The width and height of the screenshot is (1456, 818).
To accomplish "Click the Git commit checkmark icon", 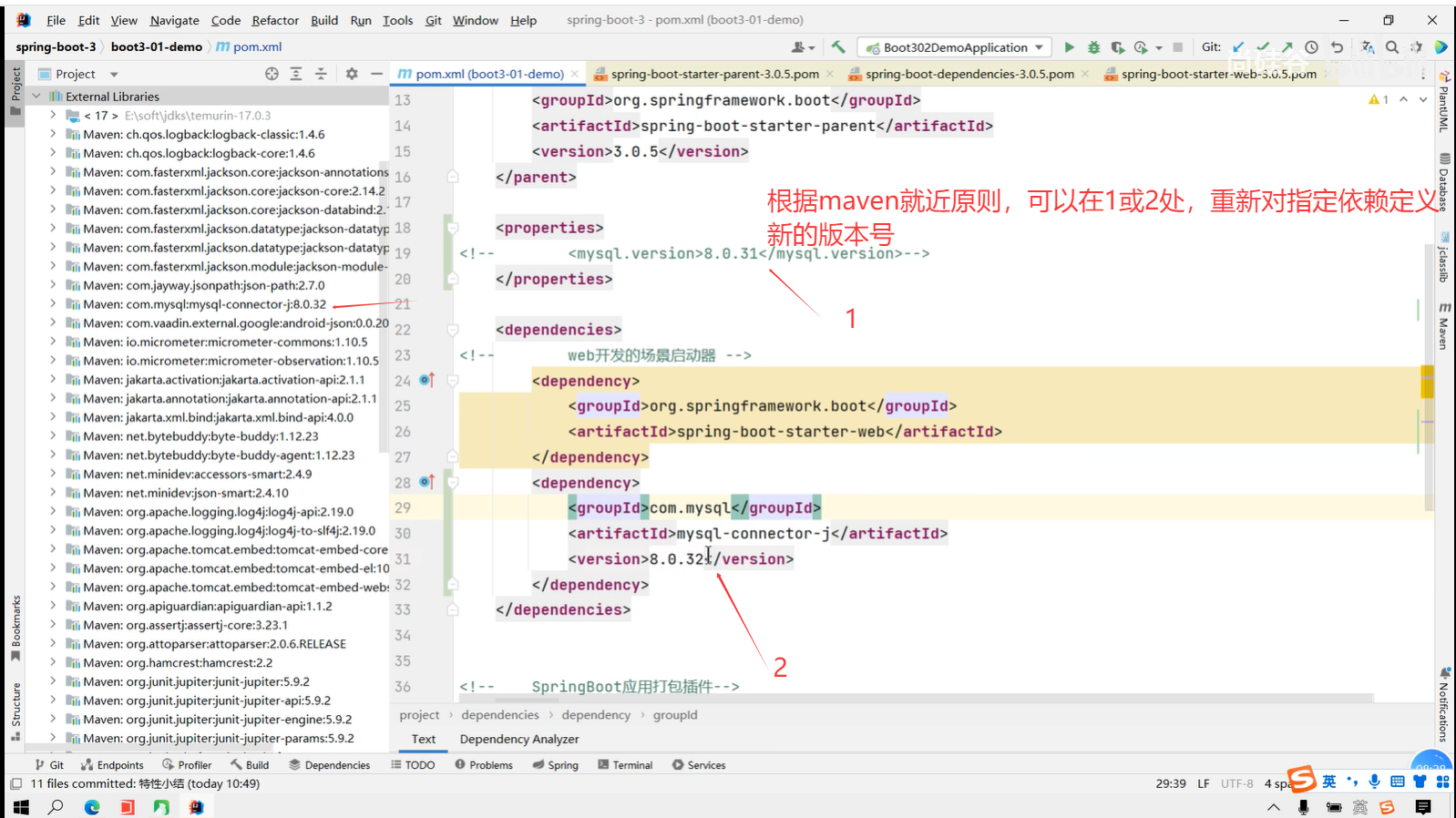I will pyautogui.click(x=1263, y=47).
